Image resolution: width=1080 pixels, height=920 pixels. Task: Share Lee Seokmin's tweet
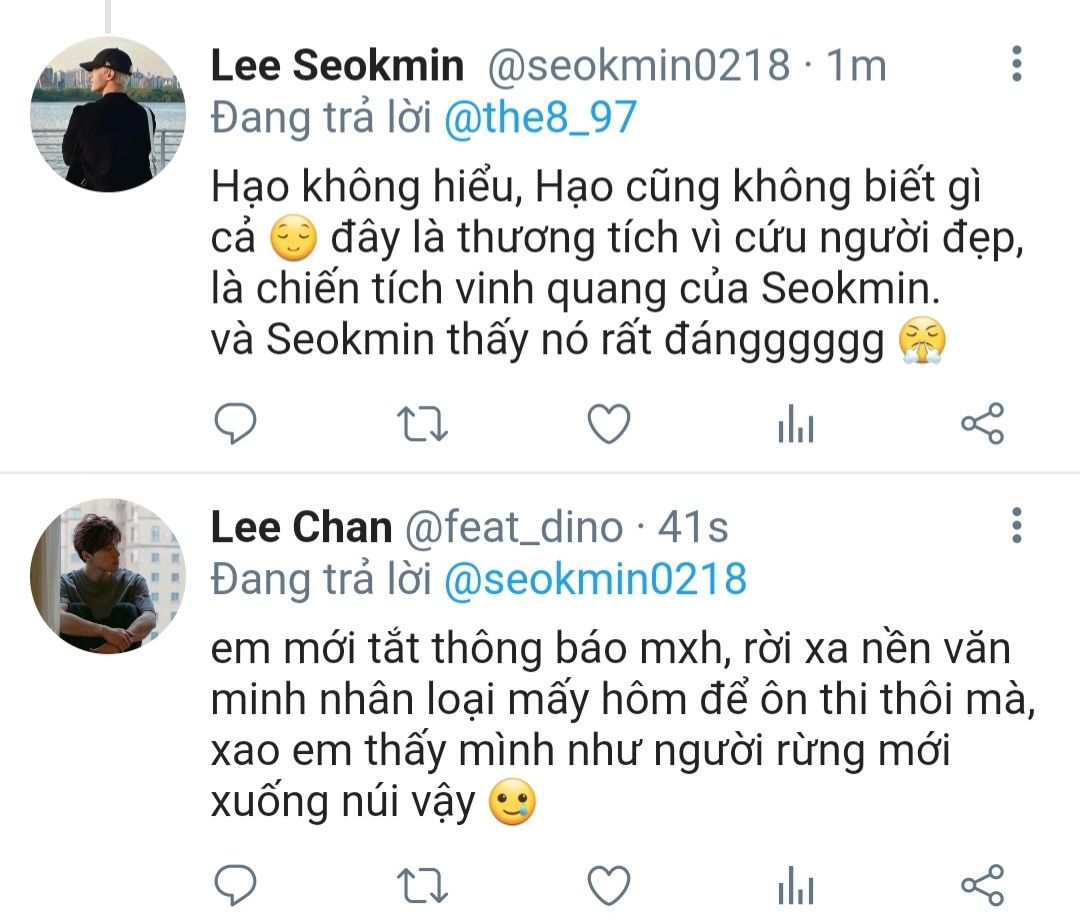(983, 423)
